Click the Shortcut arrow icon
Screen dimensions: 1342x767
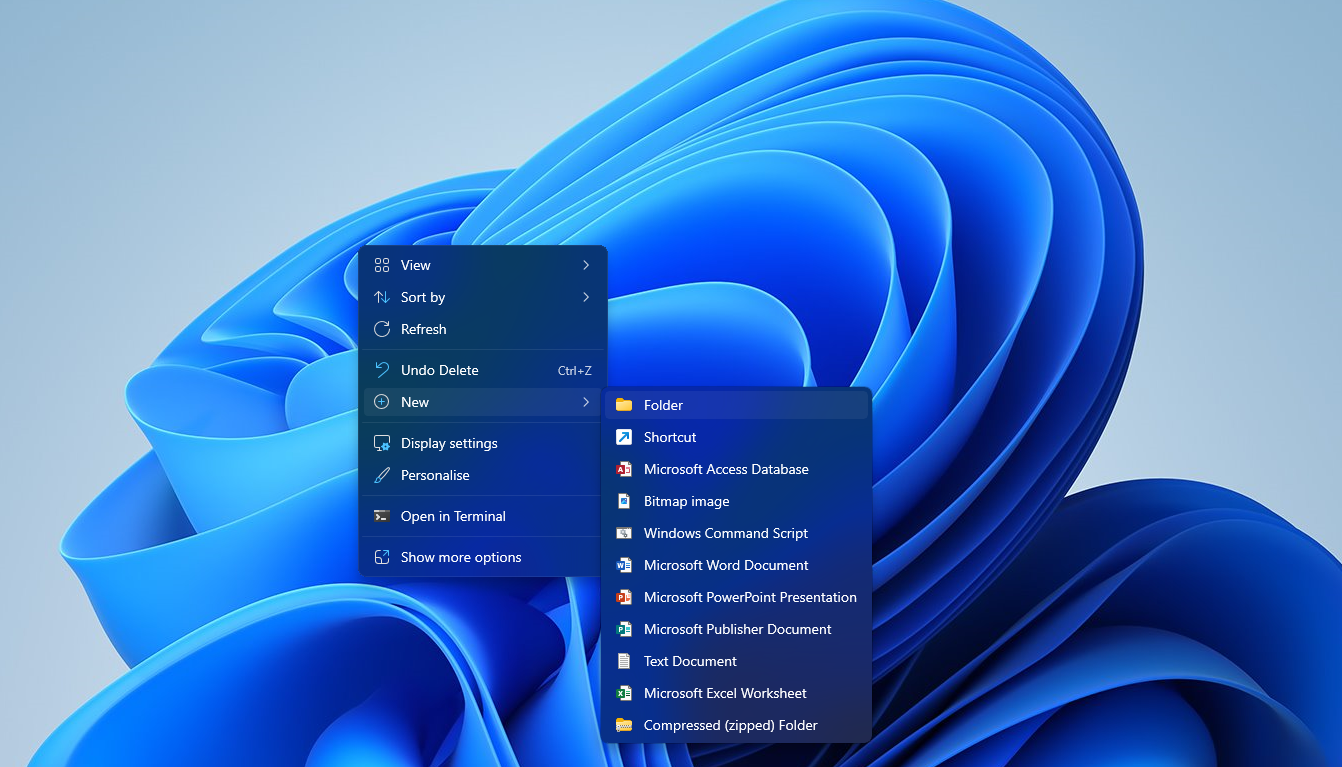[624, 437]
